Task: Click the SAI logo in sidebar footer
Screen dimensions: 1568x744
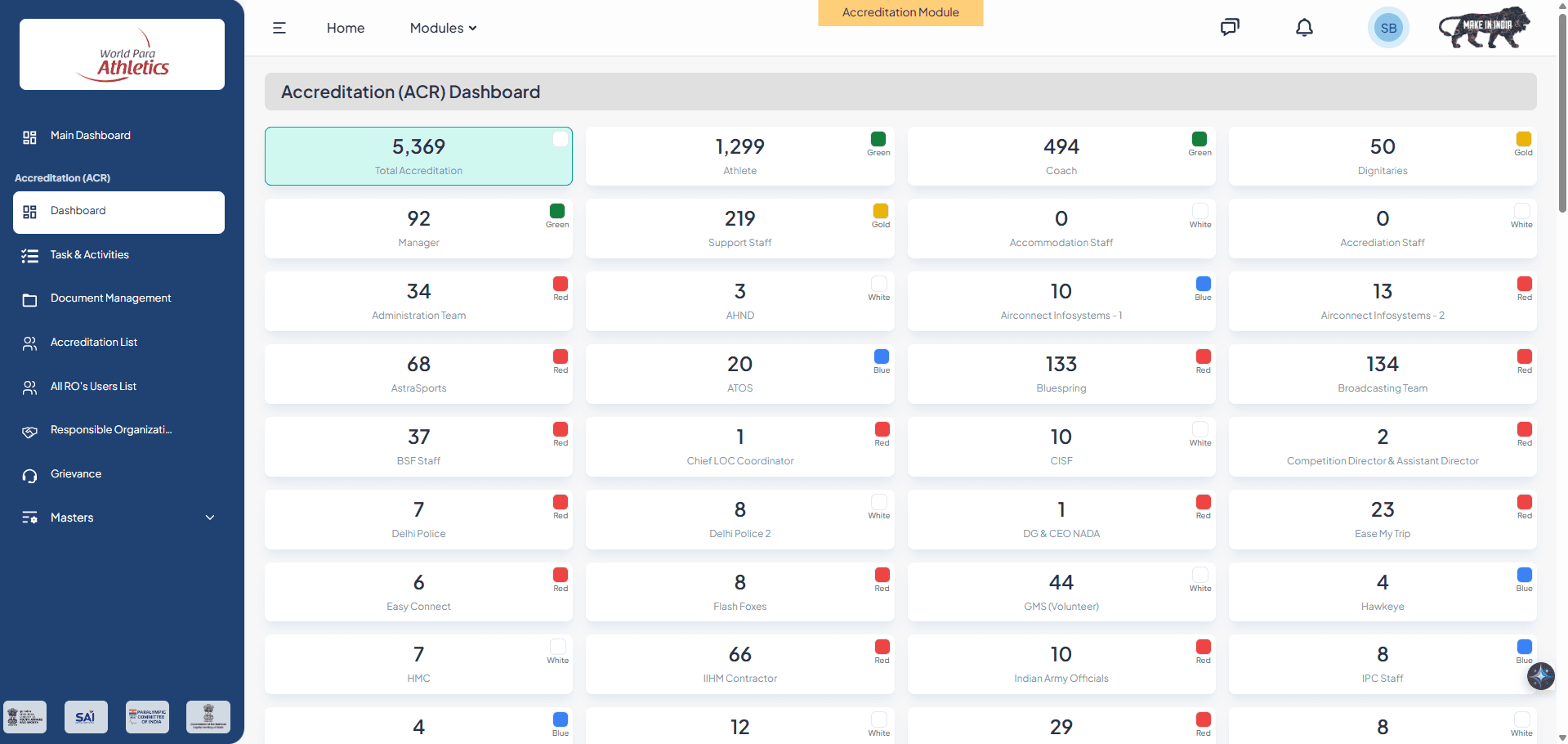Action: (x=86, y=717)
